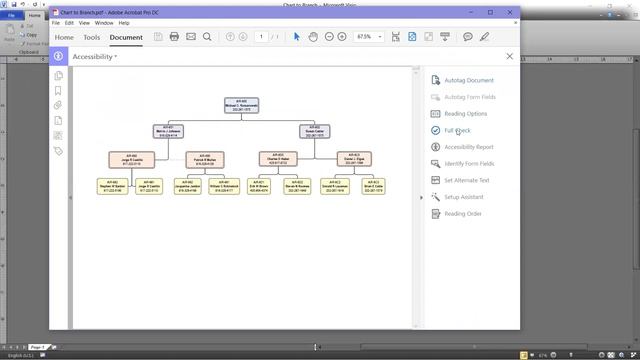The image size is (640, 360).
Task: Click the Save icon in Visio quick access
Action: coord(14,4)
